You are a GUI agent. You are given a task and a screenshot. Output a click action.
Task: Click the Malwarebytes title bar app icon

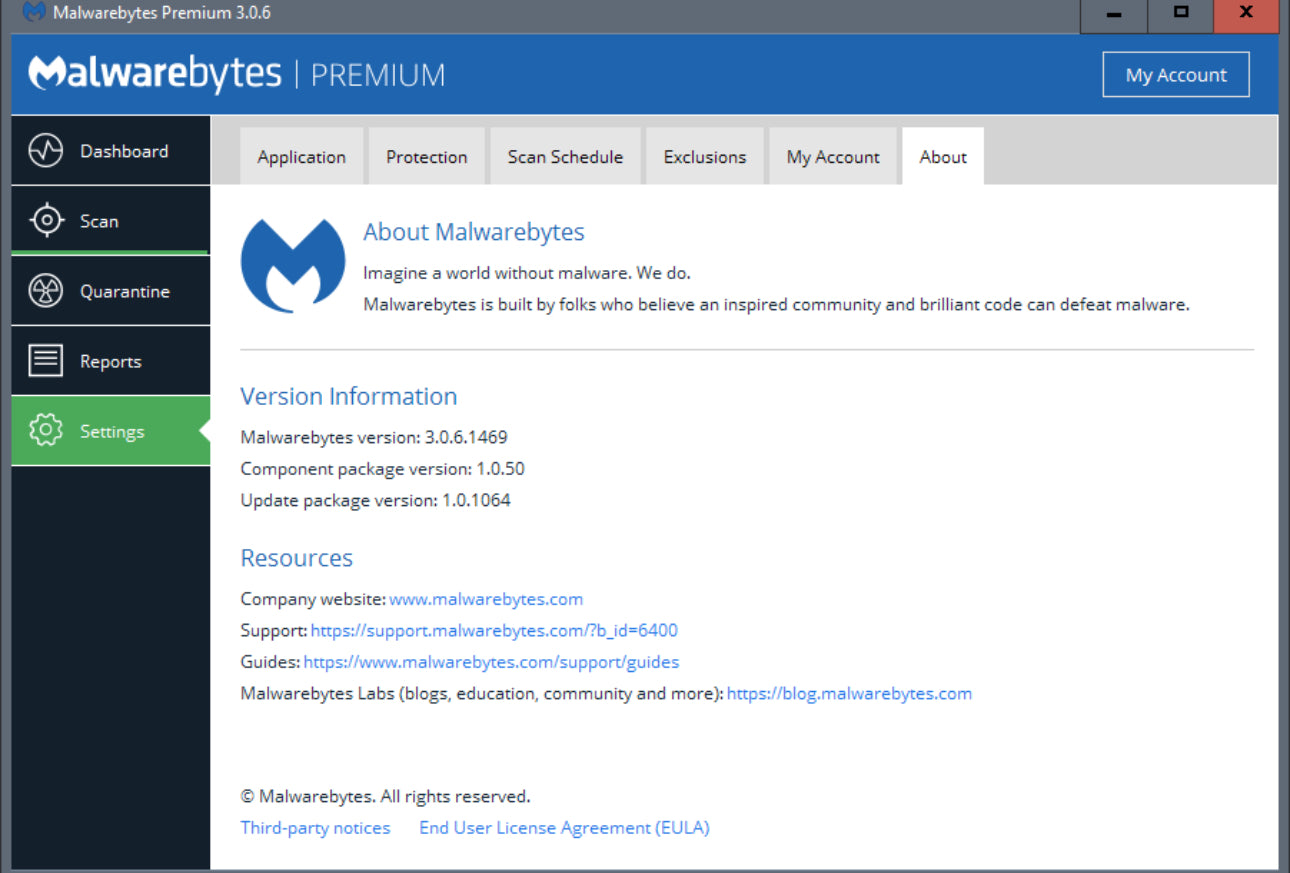pos(33,13)
